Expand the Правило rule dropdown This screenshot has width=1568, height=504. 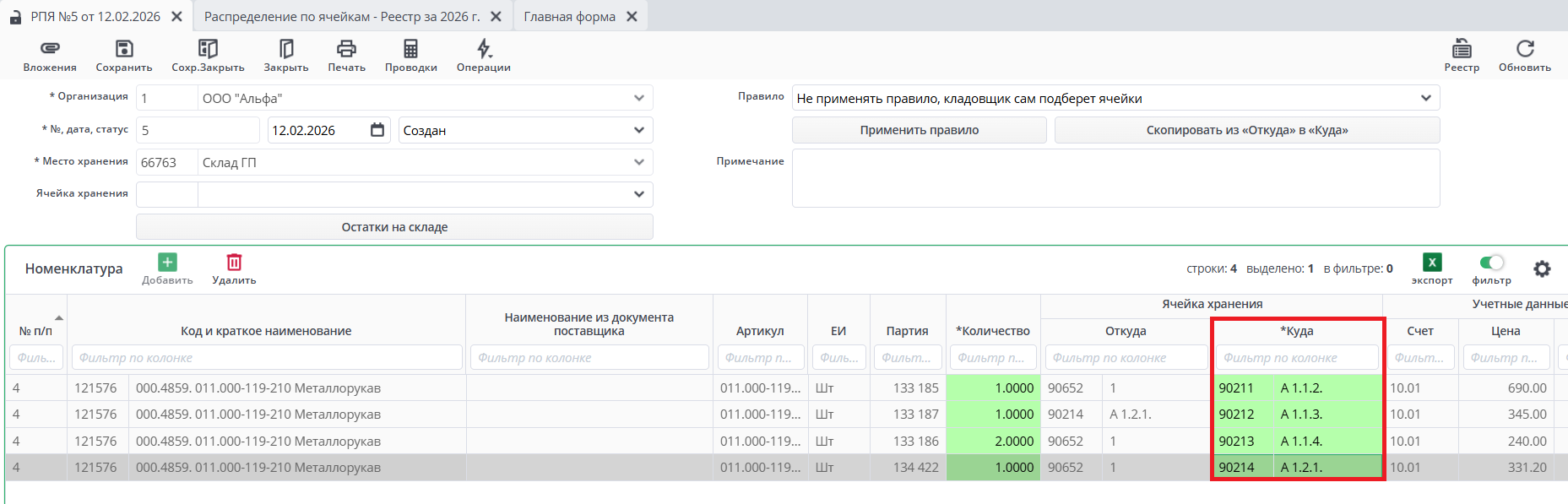click(1426, 98)
